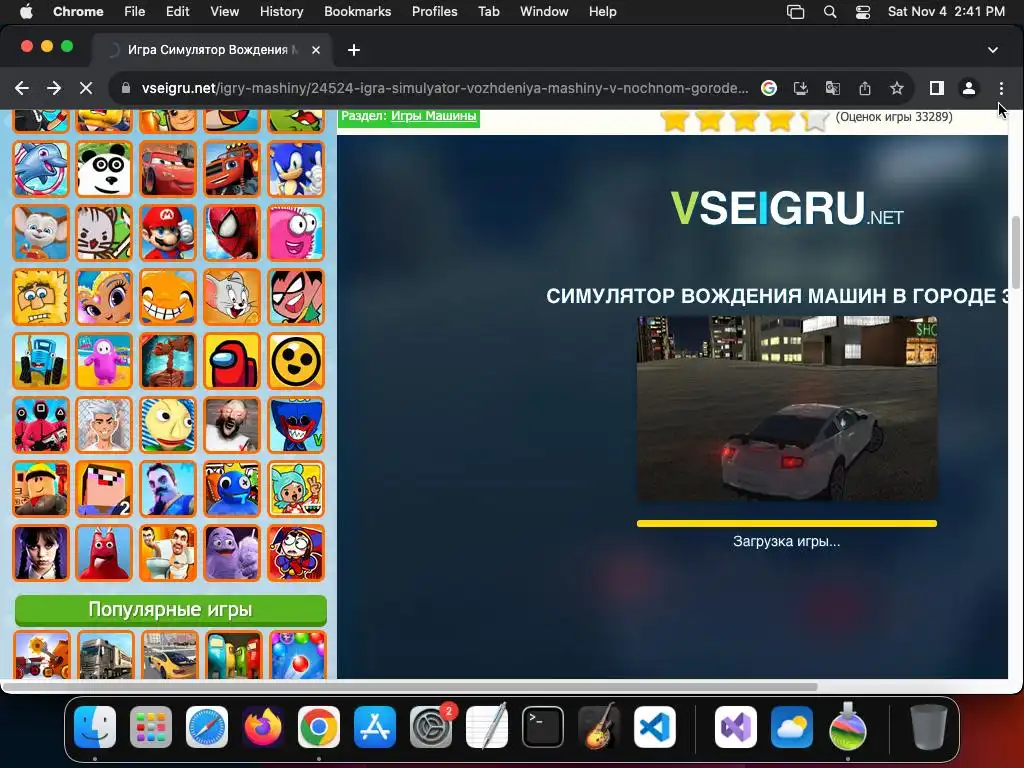Click the VSEIGRU.NET logo
The height and width of the screenshot is (768, 1024).
pyautogui.click(x=786, y=208)
